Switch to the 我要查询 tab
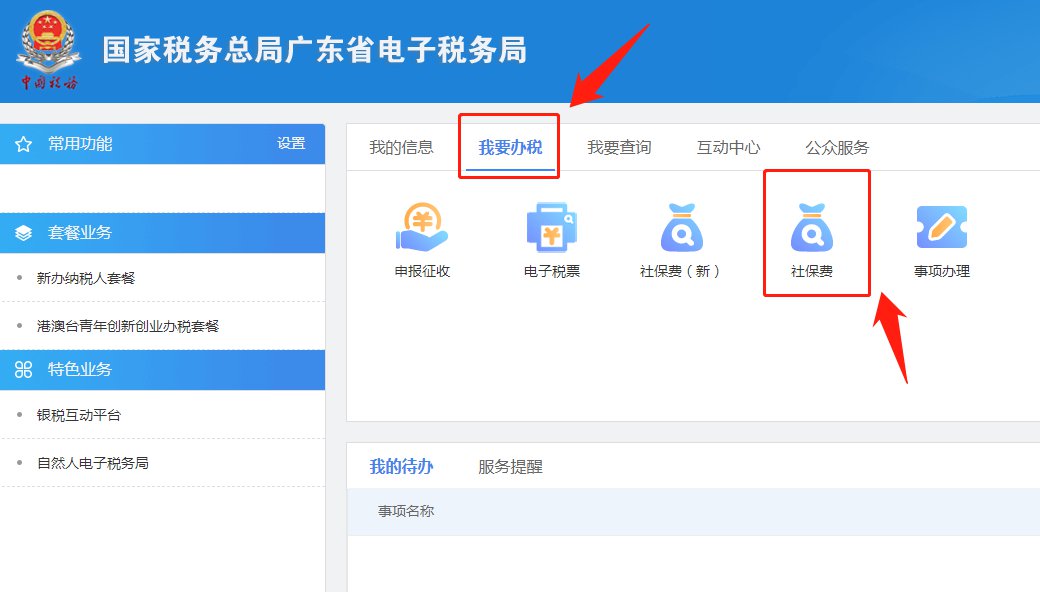The image size is (1040, 592). (619, 147)
